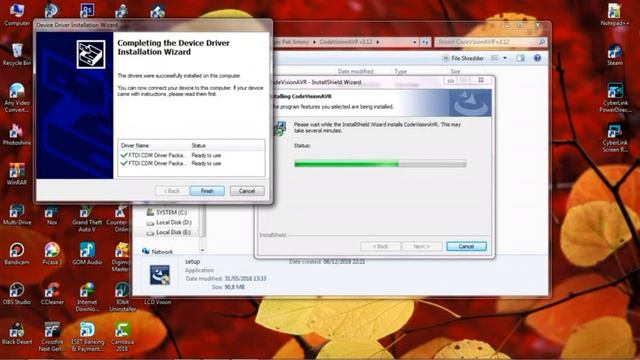This screenshot has height=360, width=640.
Task: Select SYSTEM (C:) in navigation pane
Action: pyautogui.click(x=171, y=212)
